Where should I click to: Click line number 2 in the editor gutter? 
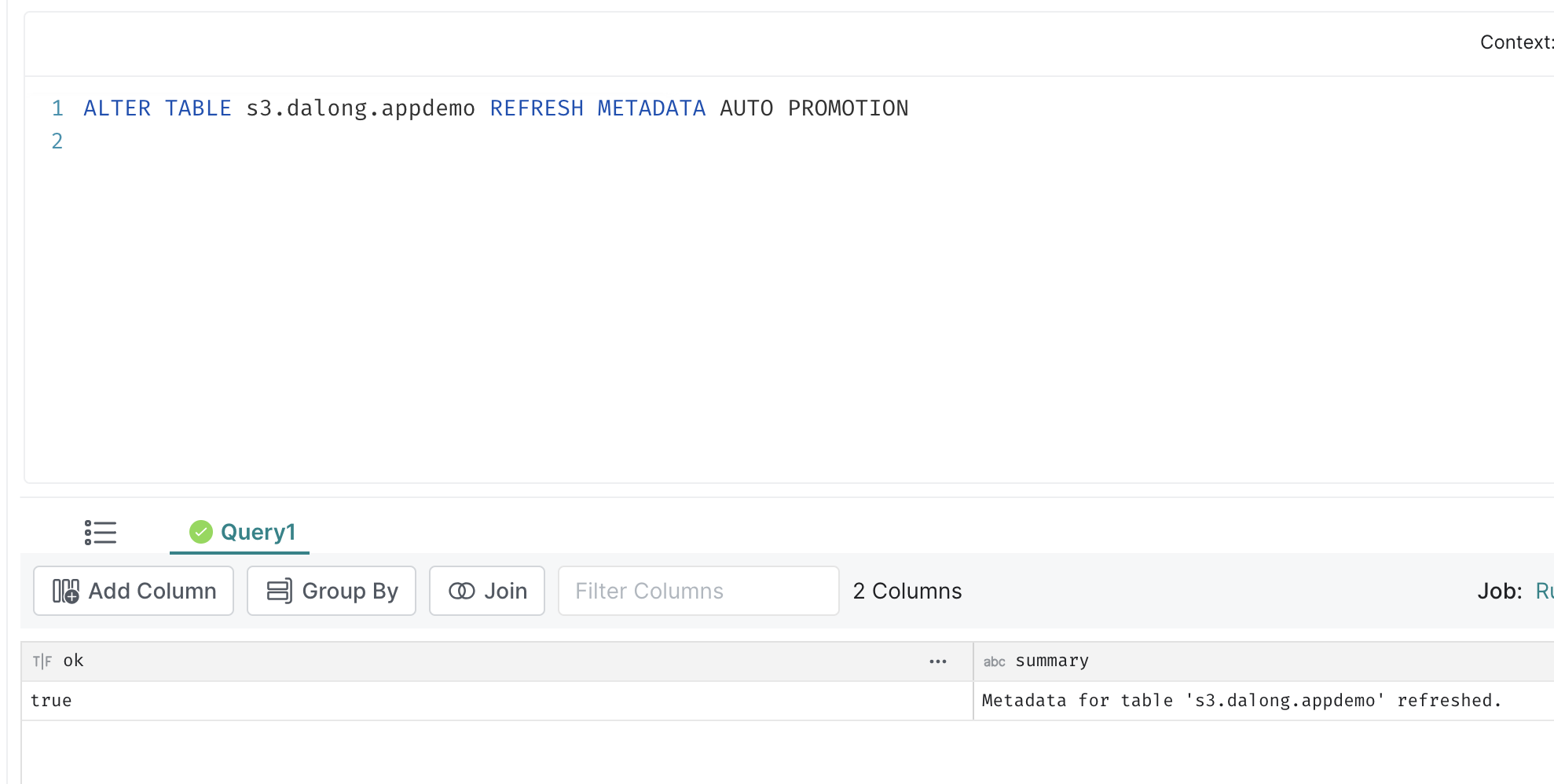(x=57, y=141)
